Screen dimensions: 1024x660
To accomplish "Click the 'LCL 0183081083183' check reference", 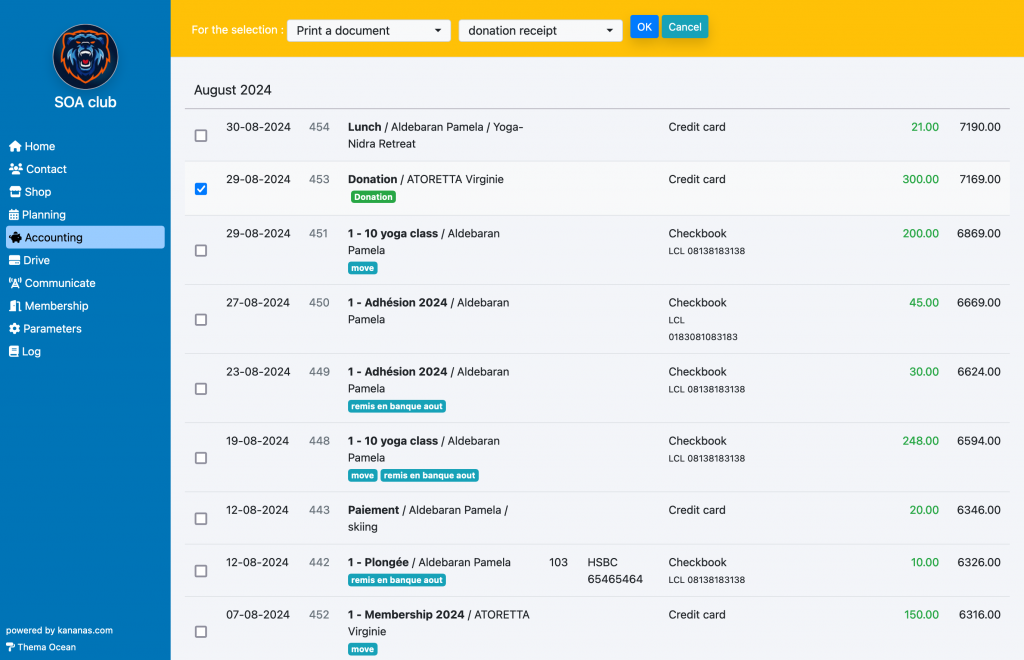I will (x=703, y=329).
